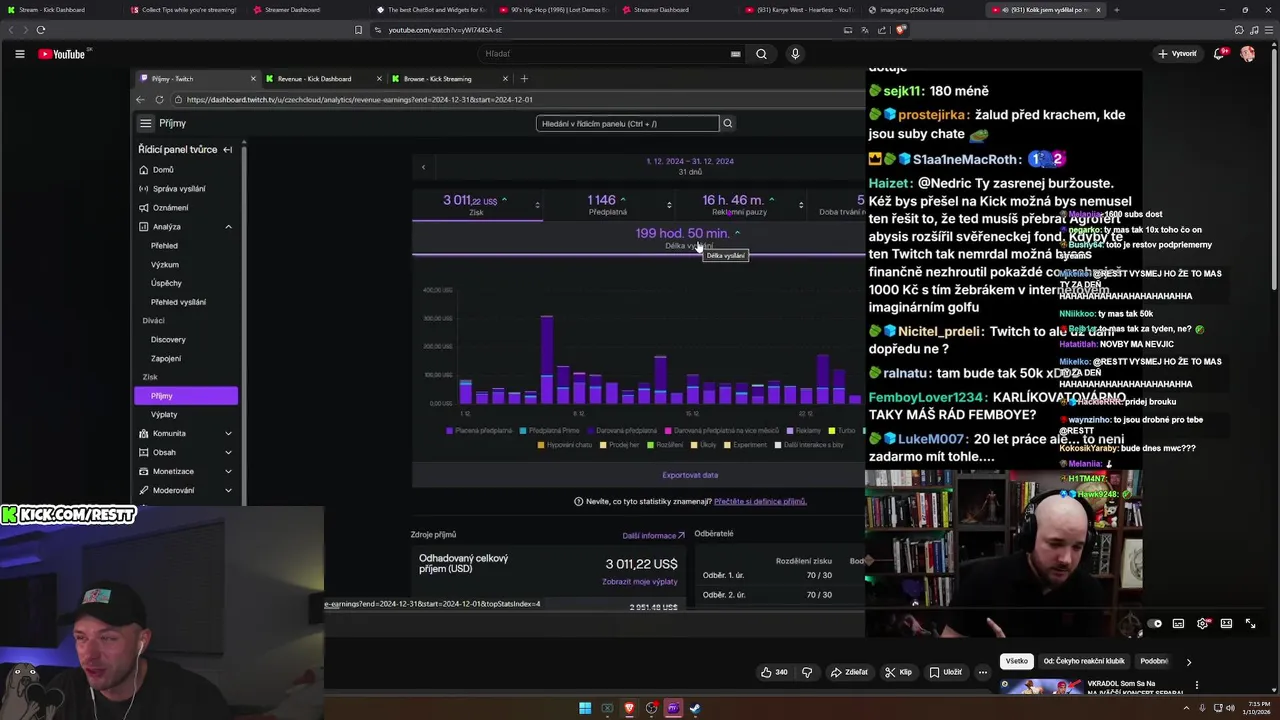Collapse the Analýza sidebar section
The width and height of the screenshot is (1280, 720).
click(x=228, y=227)
